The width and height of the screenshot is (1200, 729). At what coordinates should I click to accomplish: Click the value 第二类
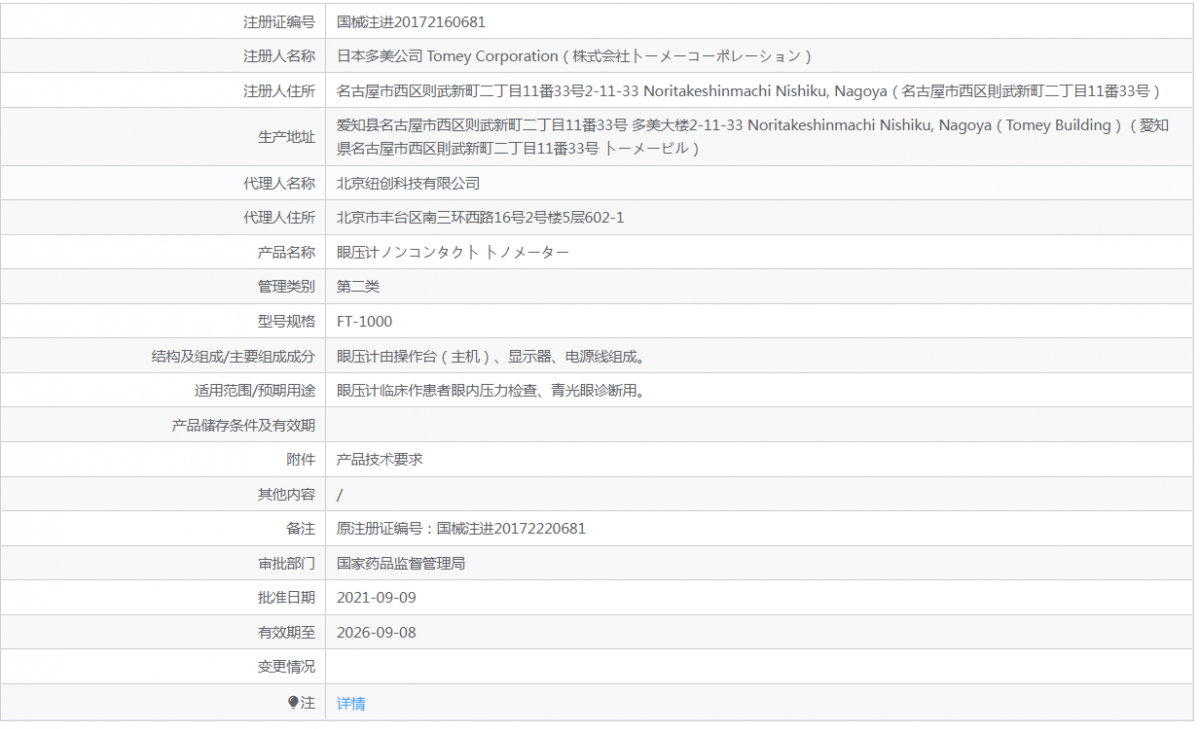click(358, 286)
